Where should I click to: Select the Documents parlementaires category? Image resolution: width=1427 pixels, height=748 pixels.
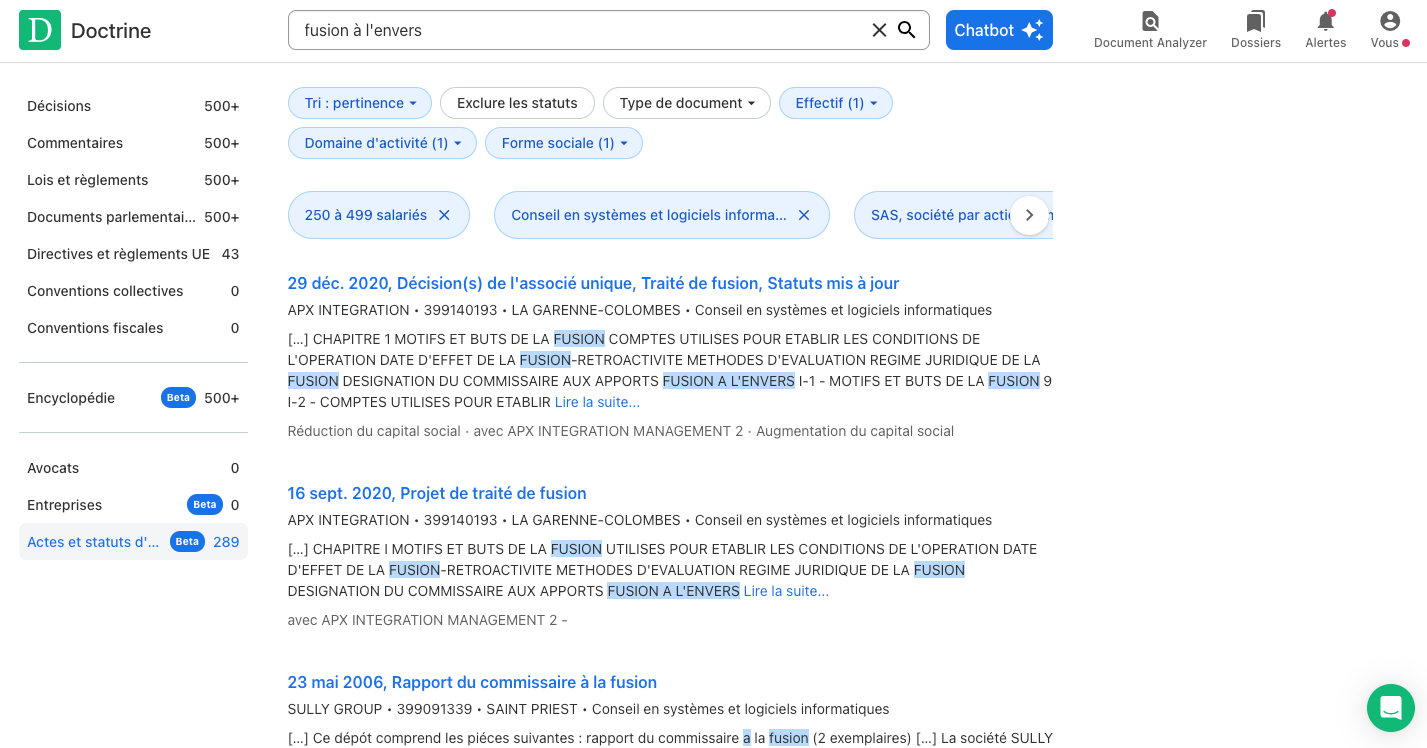133,217
